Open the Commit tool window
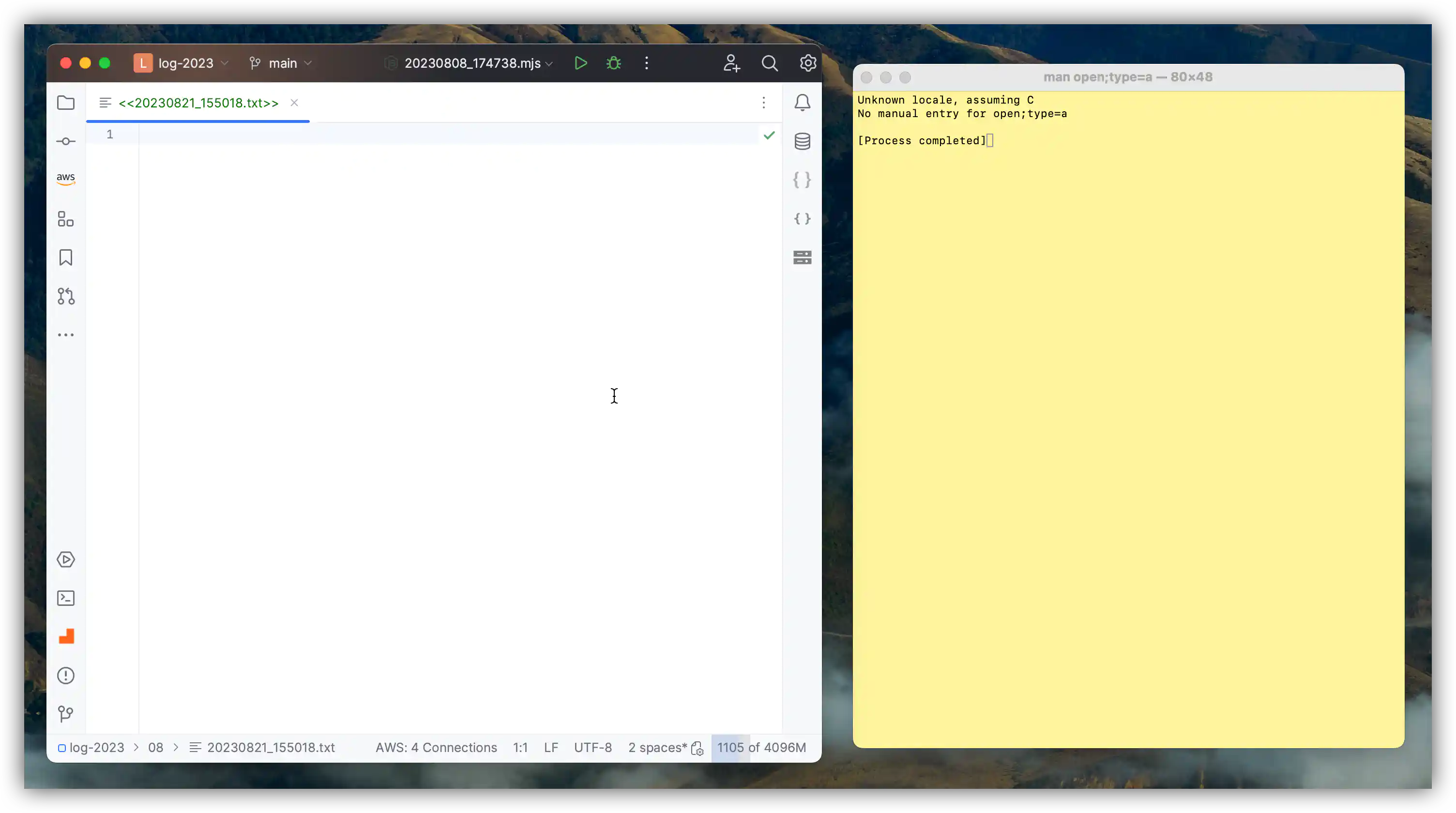This screenshot has height=813, width=1456. [65, 141]
